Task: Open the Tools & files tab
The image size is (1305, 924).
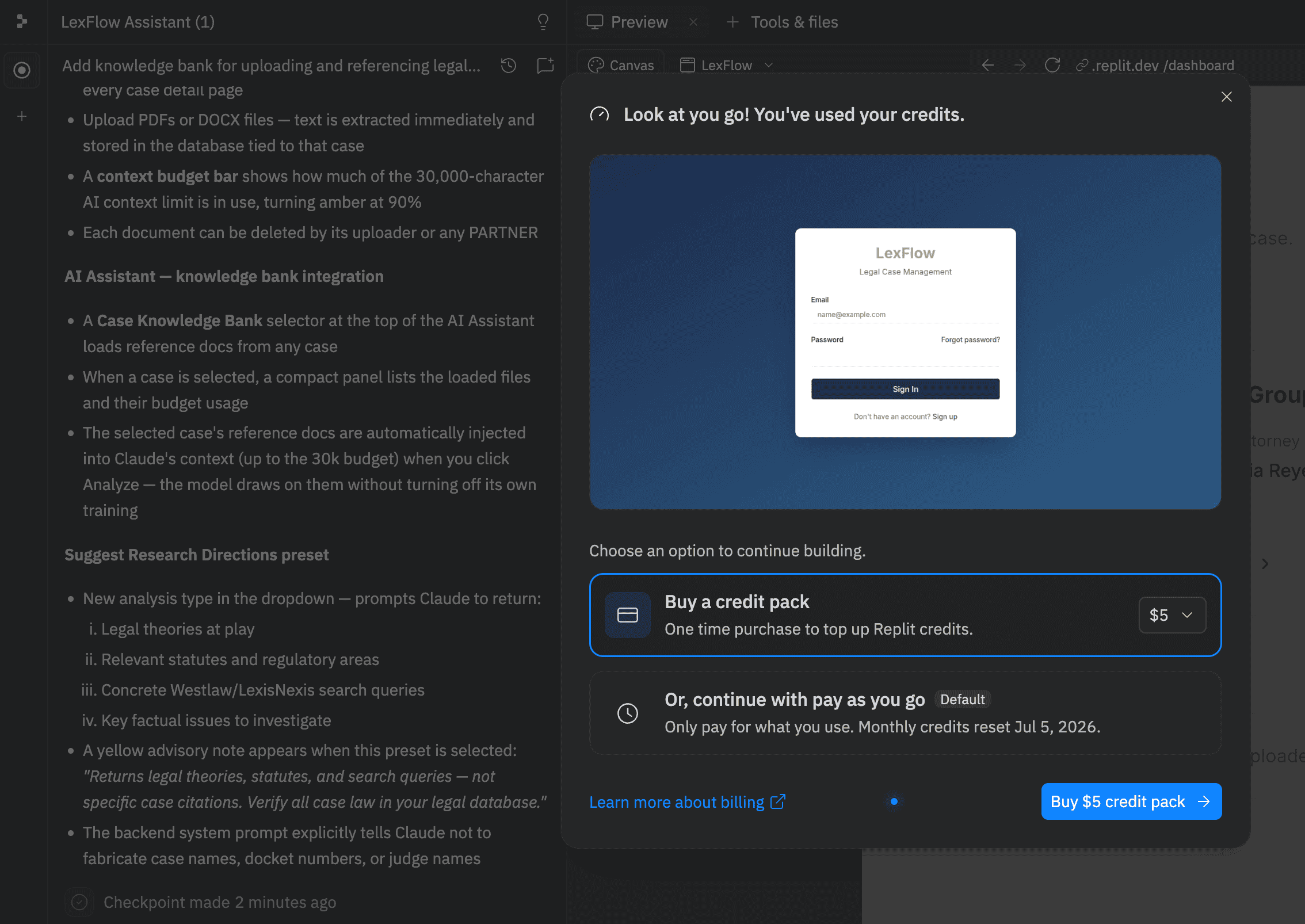Action: coord(782,22)
